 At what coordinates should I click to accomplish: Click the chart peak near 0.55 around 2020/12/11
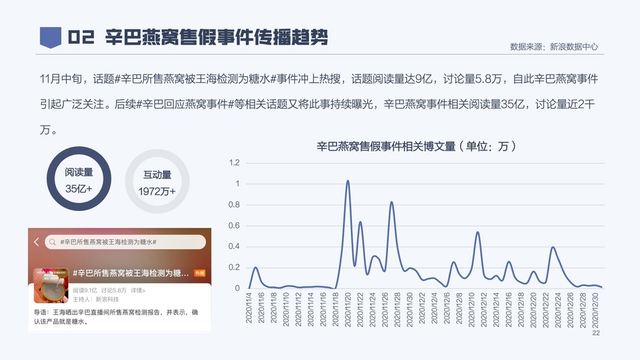click(x=478, y=232)
